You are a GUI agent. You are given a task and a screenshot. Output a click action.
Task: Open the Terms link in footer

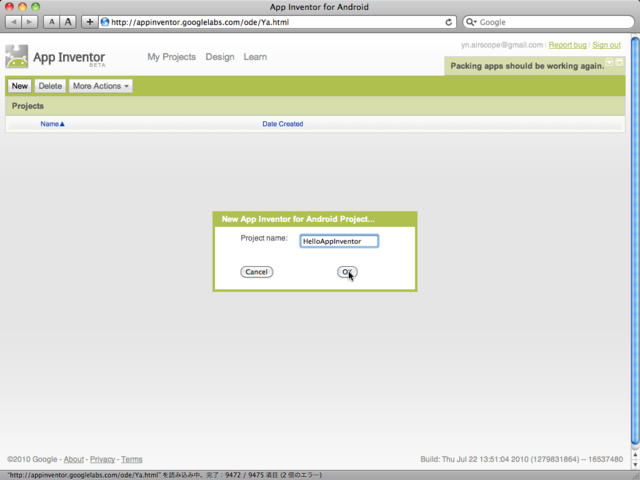tap(131, 459)
